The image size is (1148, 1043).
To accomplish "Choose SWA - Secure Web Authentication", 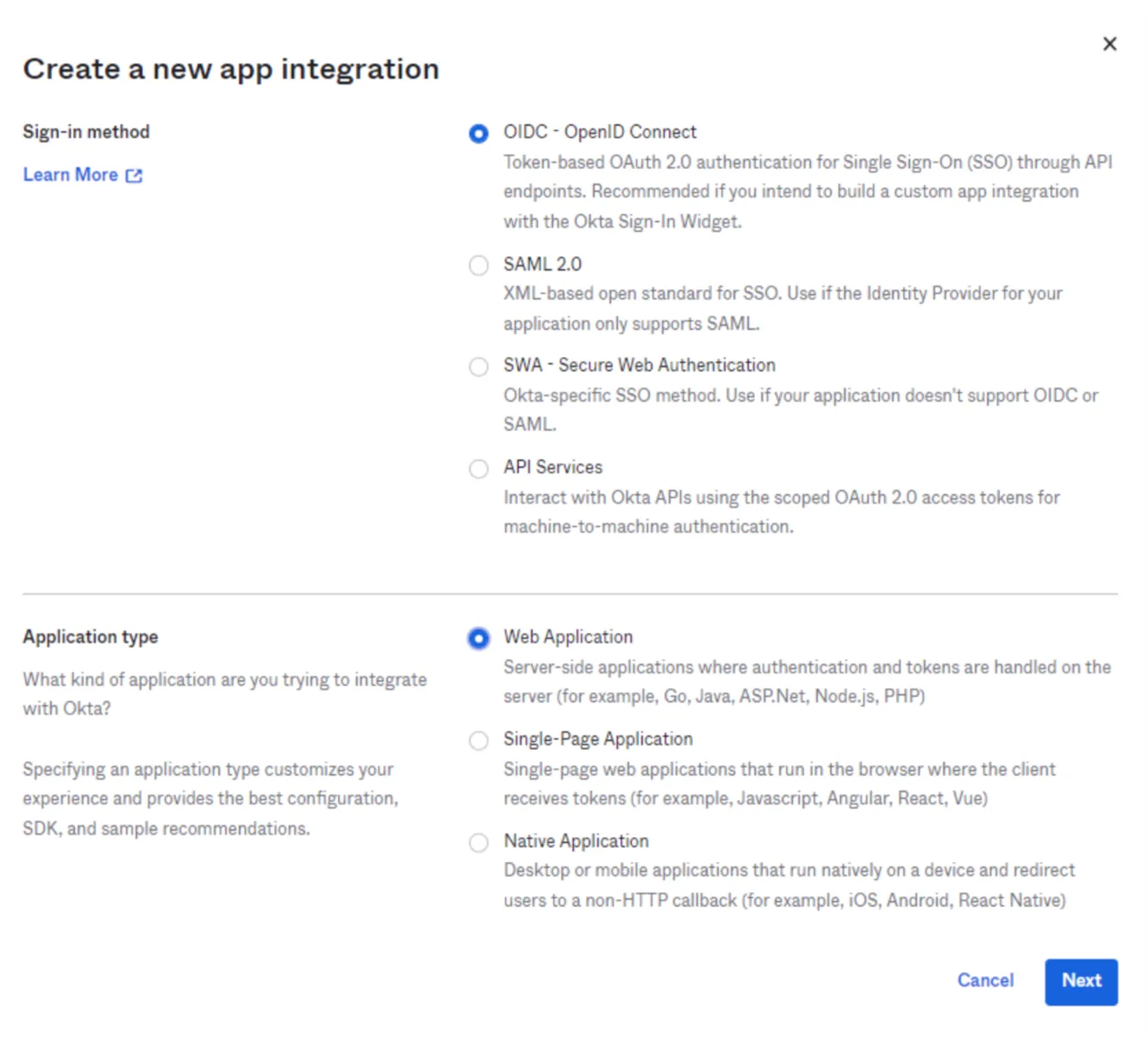I will coord(478,366).
